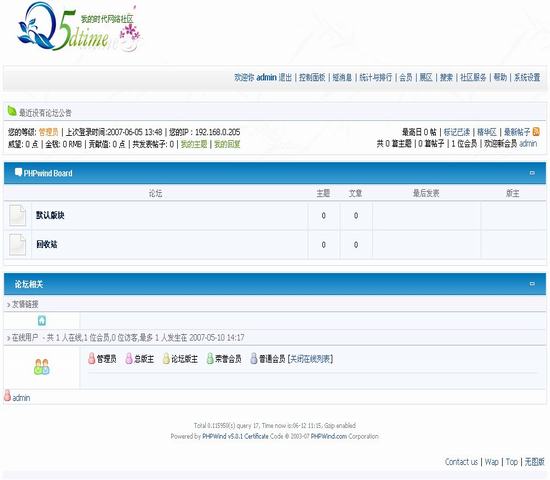Open 统计与排行 menu item
The height and width of the screenshot is (480, 550).
[376, 77]
